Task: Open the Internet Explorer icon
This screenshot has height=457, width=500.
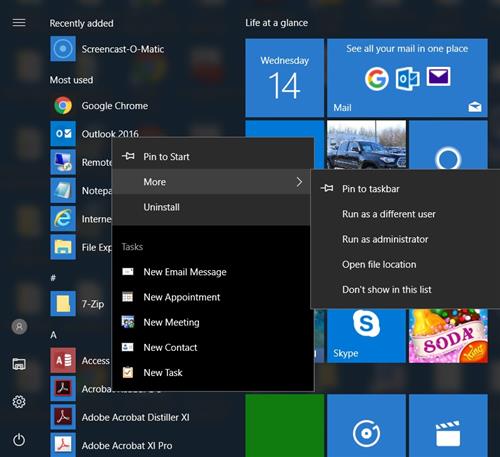Action: 63,219
